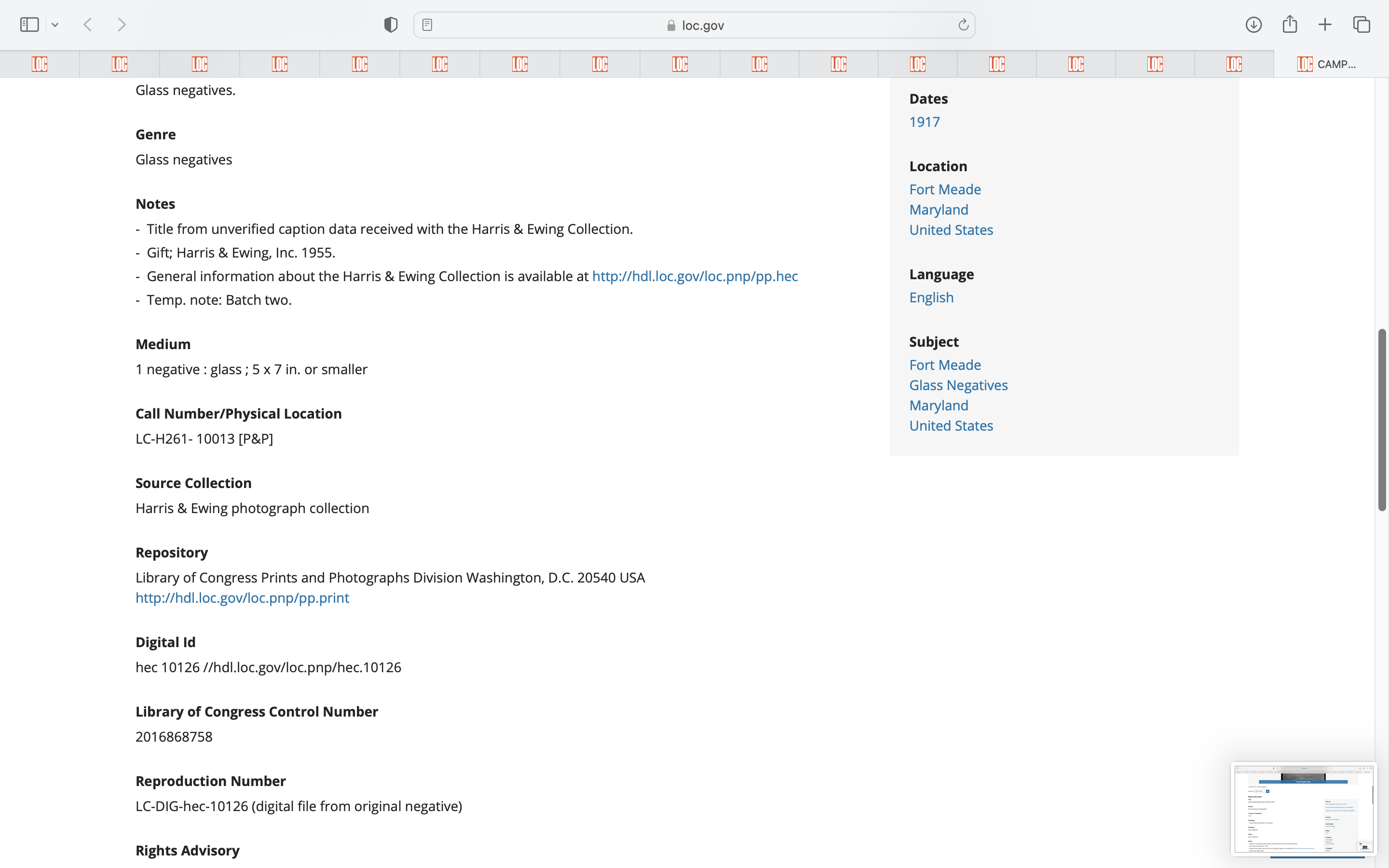
Task: Reload the page with refresh icon
Action: (x=963, y=25)
